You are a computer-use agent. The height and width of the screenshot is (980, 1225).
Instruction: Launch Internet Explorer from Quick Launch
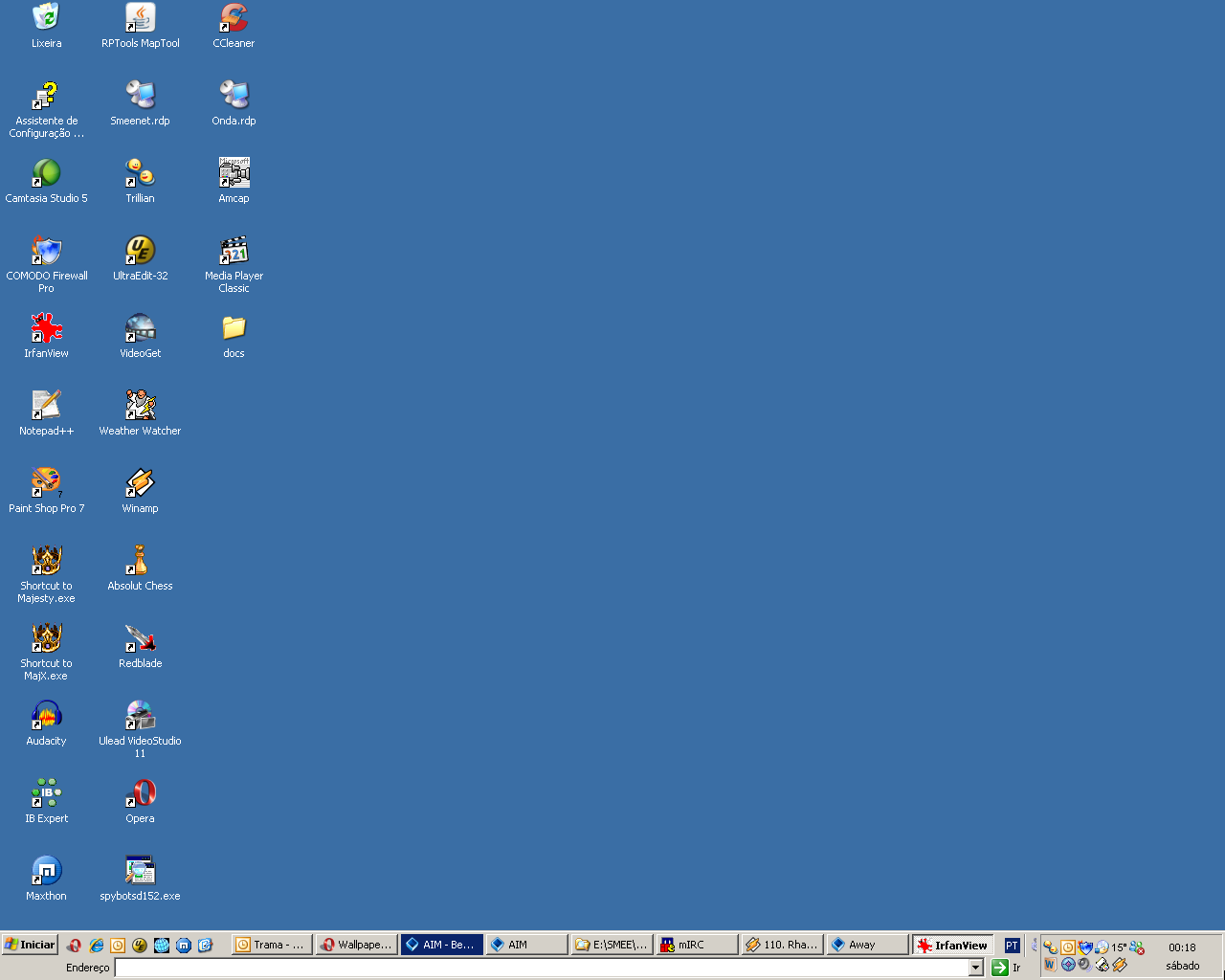(96, 945)
